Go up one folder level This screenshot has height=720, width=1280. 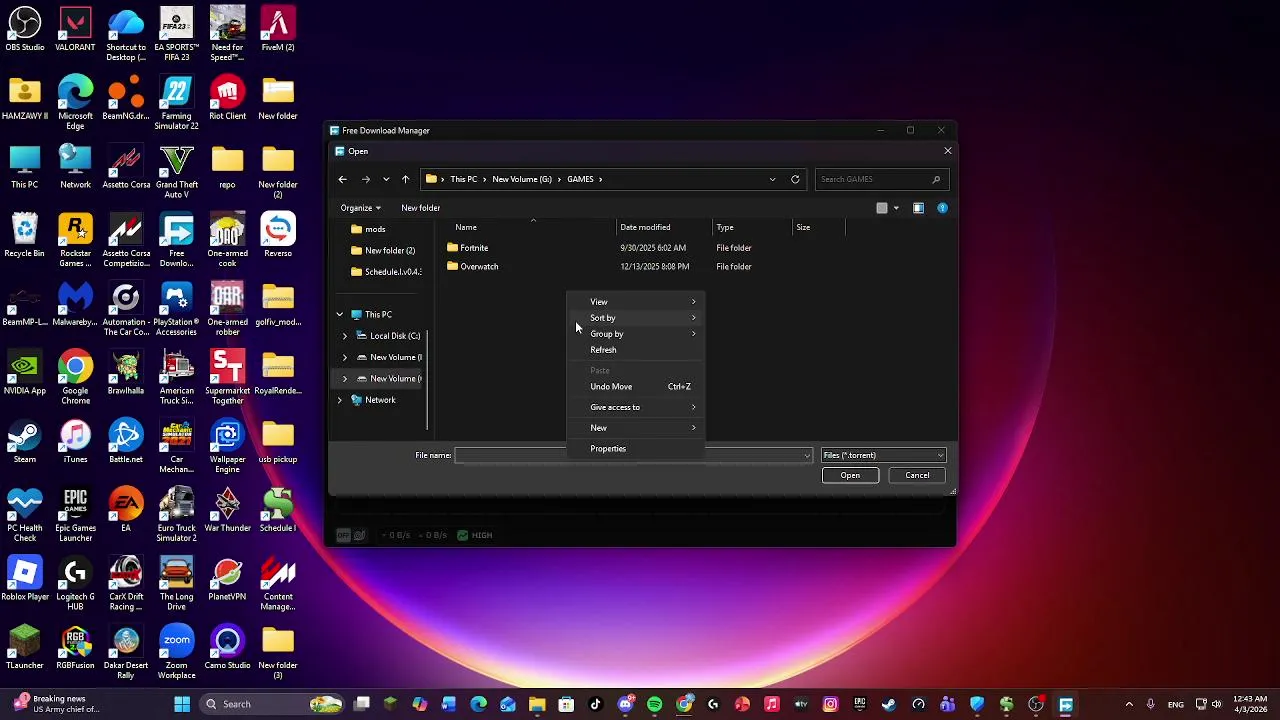click(405, 179)
